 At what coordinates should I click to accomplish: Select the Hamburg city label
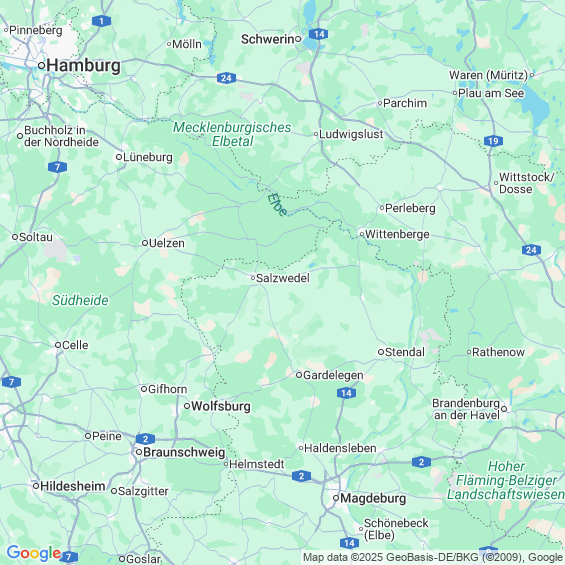tap(84, 66)
